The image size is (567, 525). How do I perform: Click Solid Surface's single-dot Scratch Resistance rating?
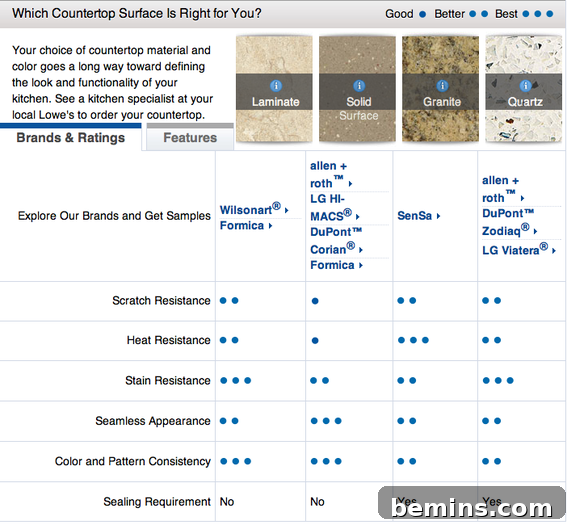315,301
